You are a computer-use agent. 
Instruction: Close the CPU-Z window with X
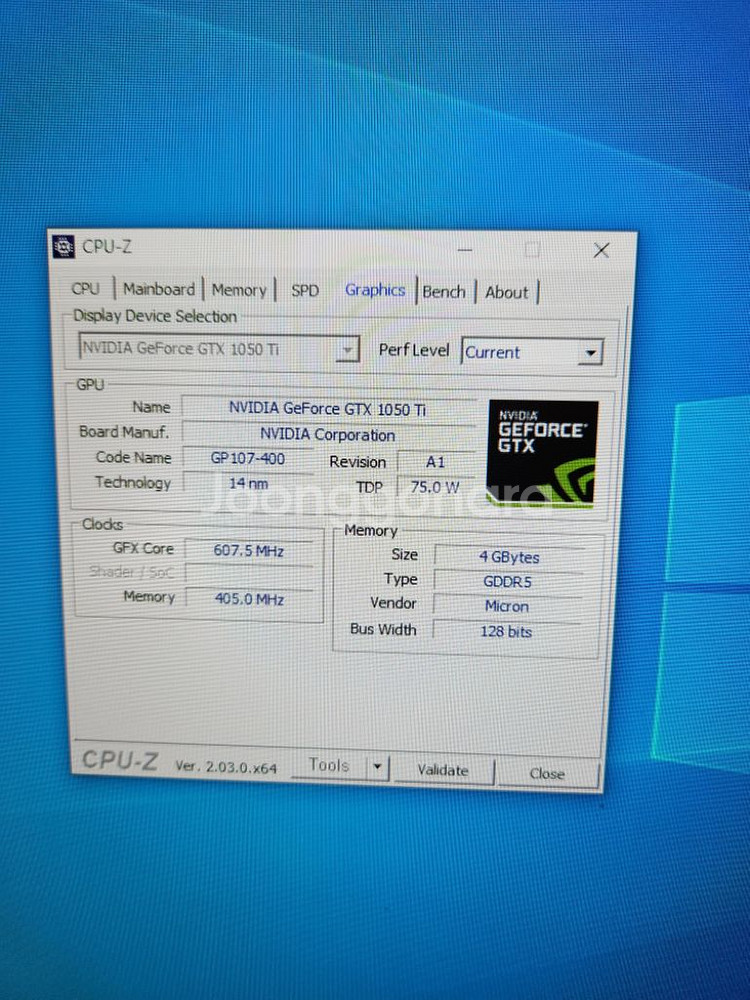(x=601, y=250)
